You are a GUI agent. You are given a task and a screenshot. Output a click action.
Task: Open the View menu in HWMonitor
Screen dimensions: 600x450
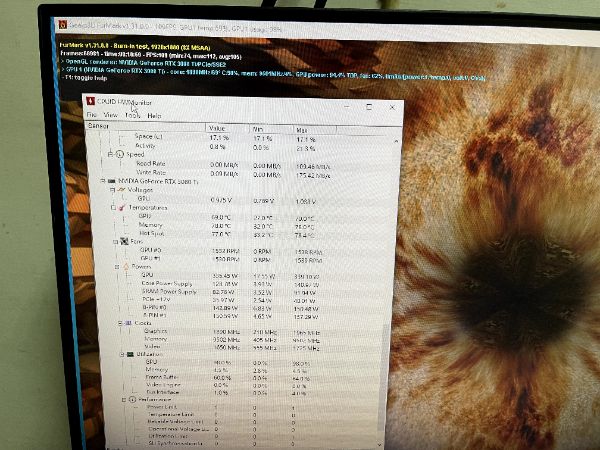pos(111,115)
